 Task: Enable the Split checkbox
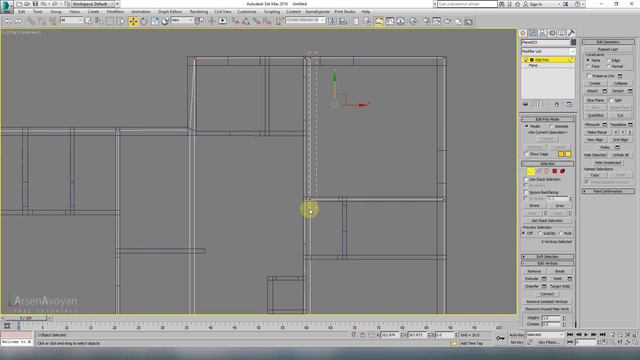point(611,100)
